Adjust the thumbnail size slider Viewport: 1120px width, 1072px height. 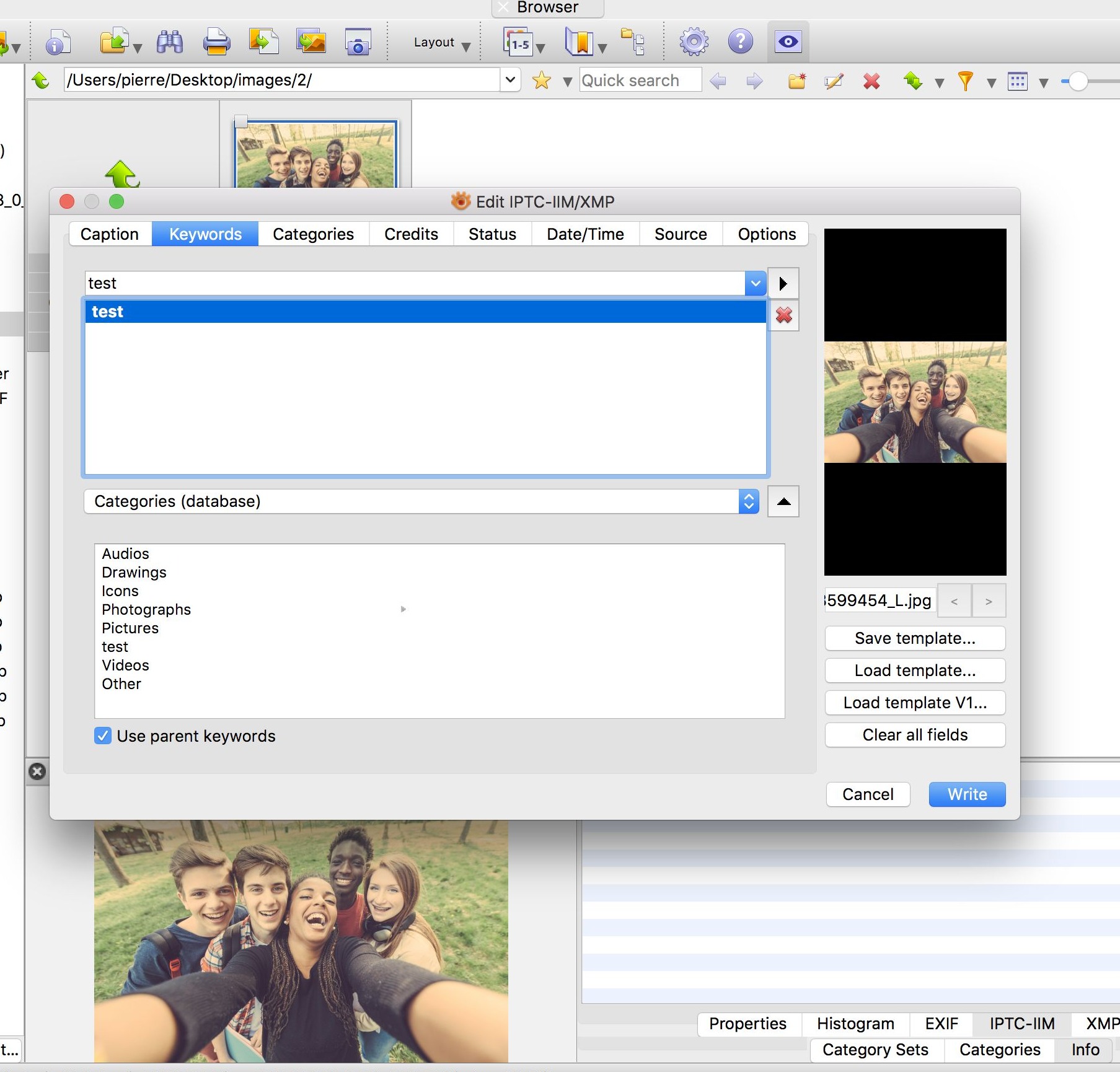pos(1078,81)
